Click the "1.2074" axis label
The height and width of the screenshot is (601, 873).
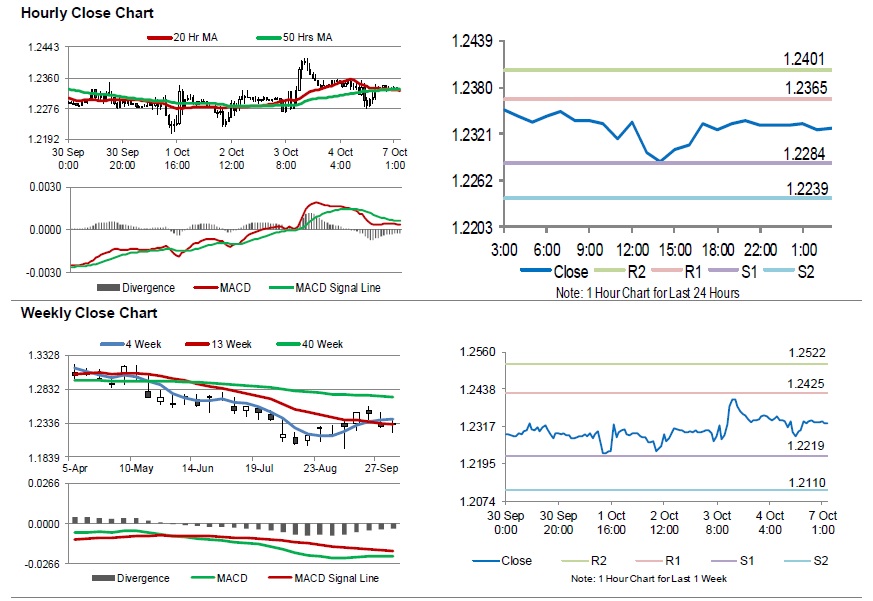(477, 501)
